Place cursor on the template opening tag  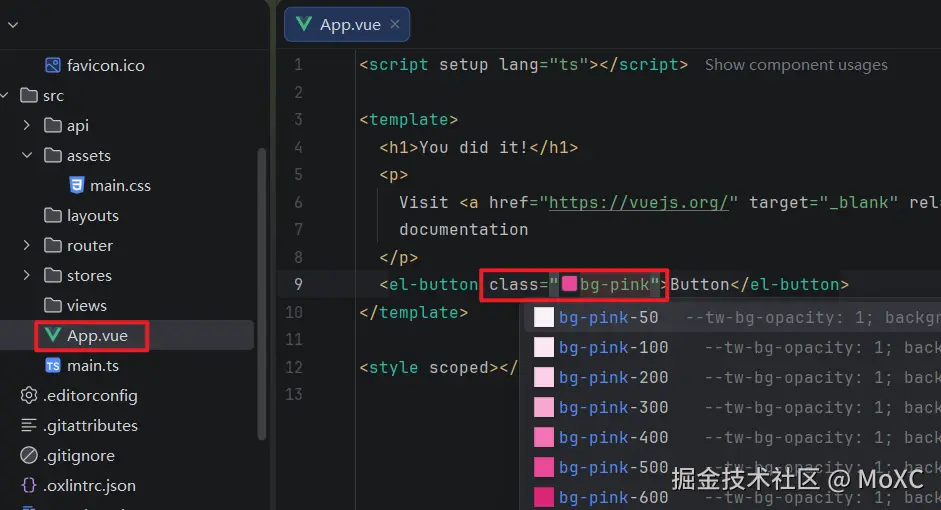409,119
